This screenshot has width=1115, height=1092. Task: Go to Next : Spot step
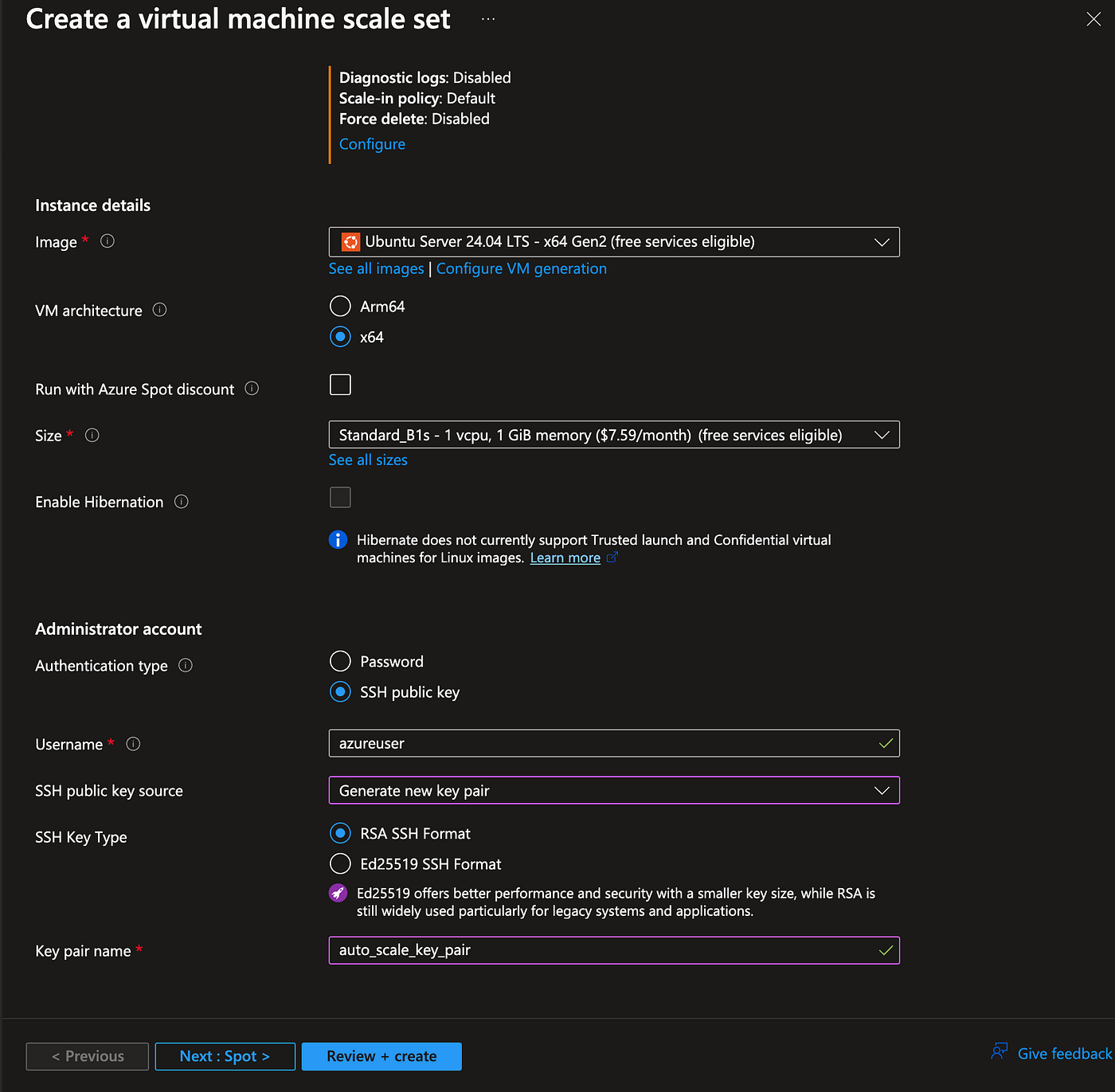click(x=225, y=1056)
